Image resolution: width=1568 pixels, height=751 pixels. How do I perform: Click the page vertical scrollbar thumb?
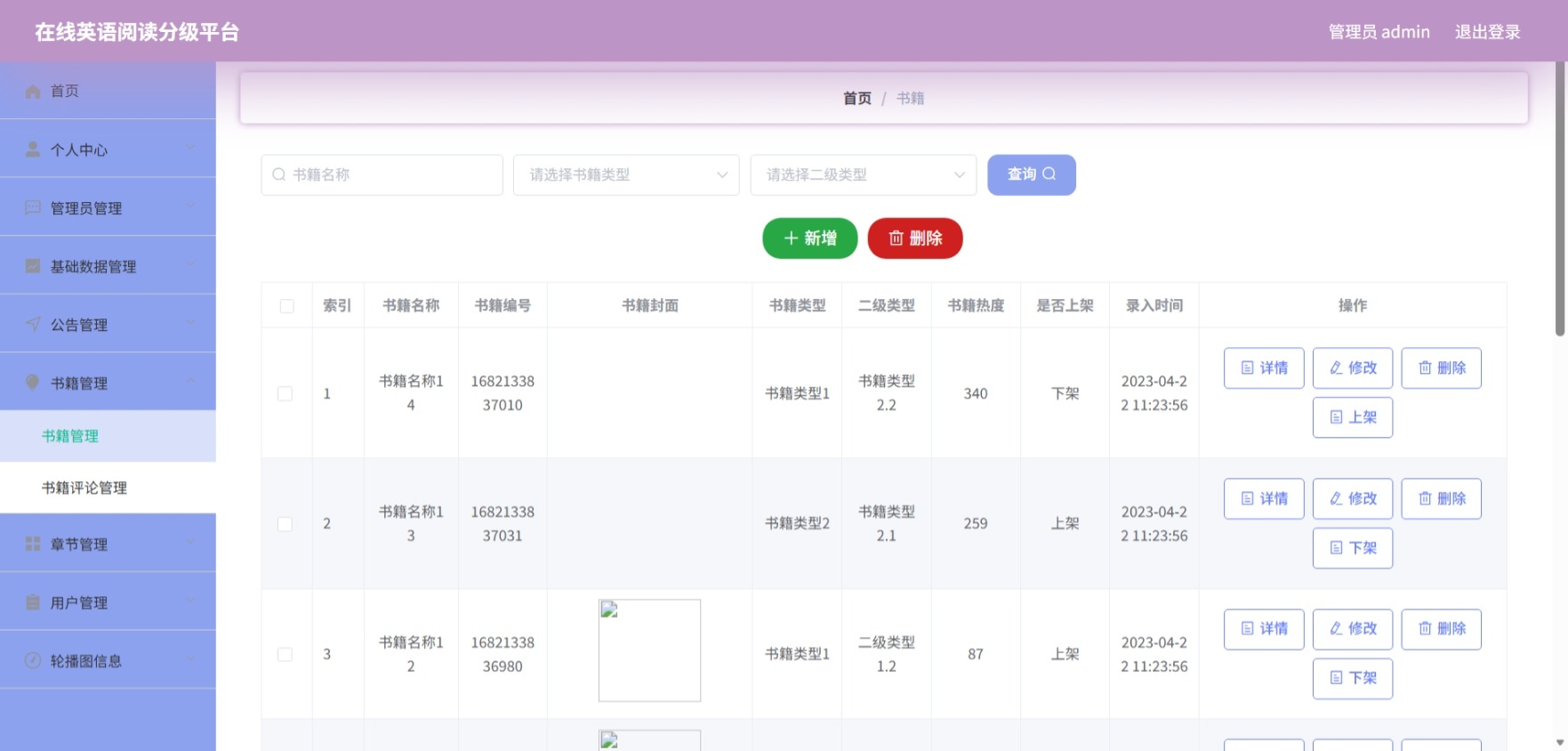1560,200
